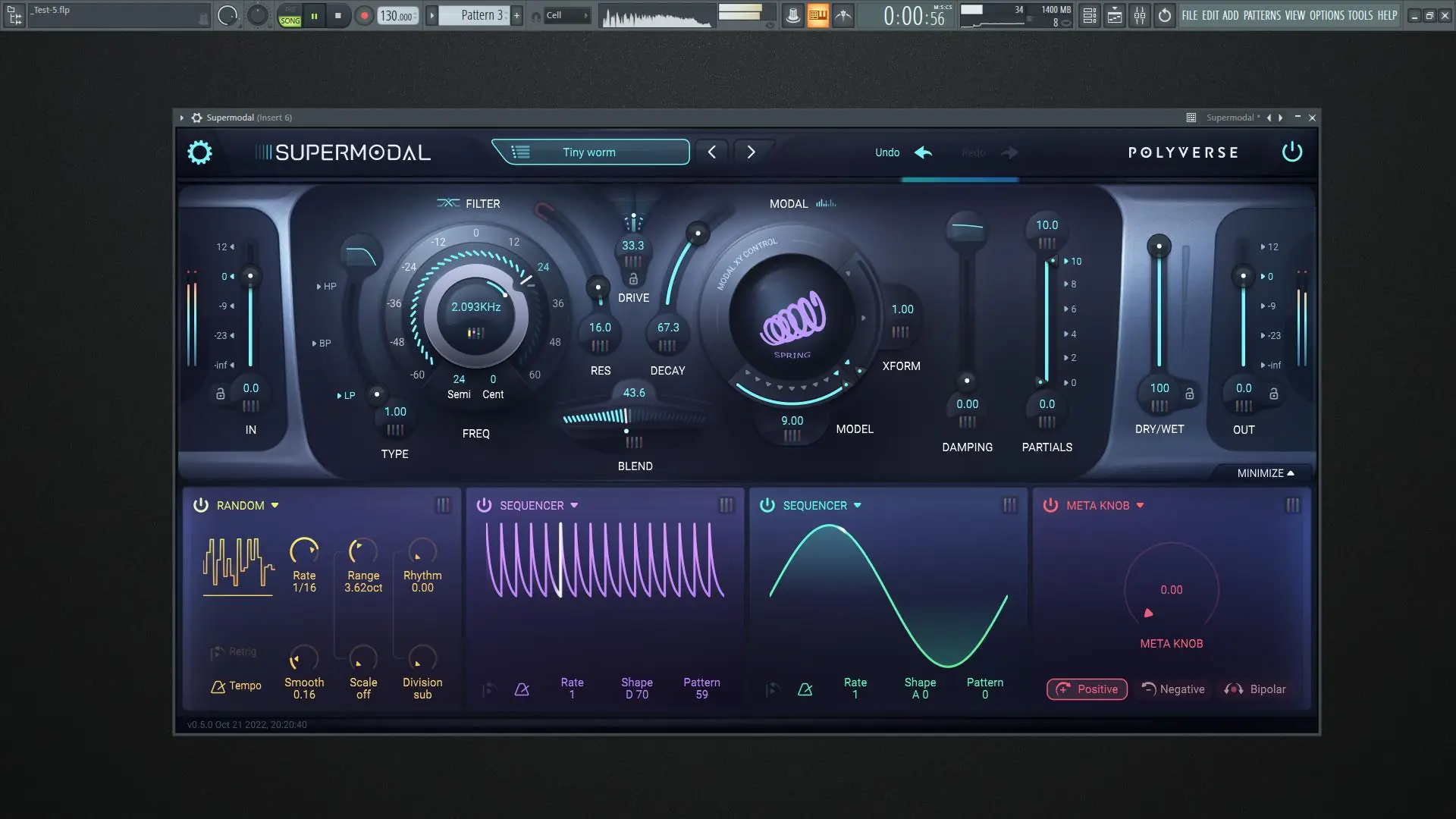Click the tempo sync metronome icon in the purple sequencer

coord(522,689)
